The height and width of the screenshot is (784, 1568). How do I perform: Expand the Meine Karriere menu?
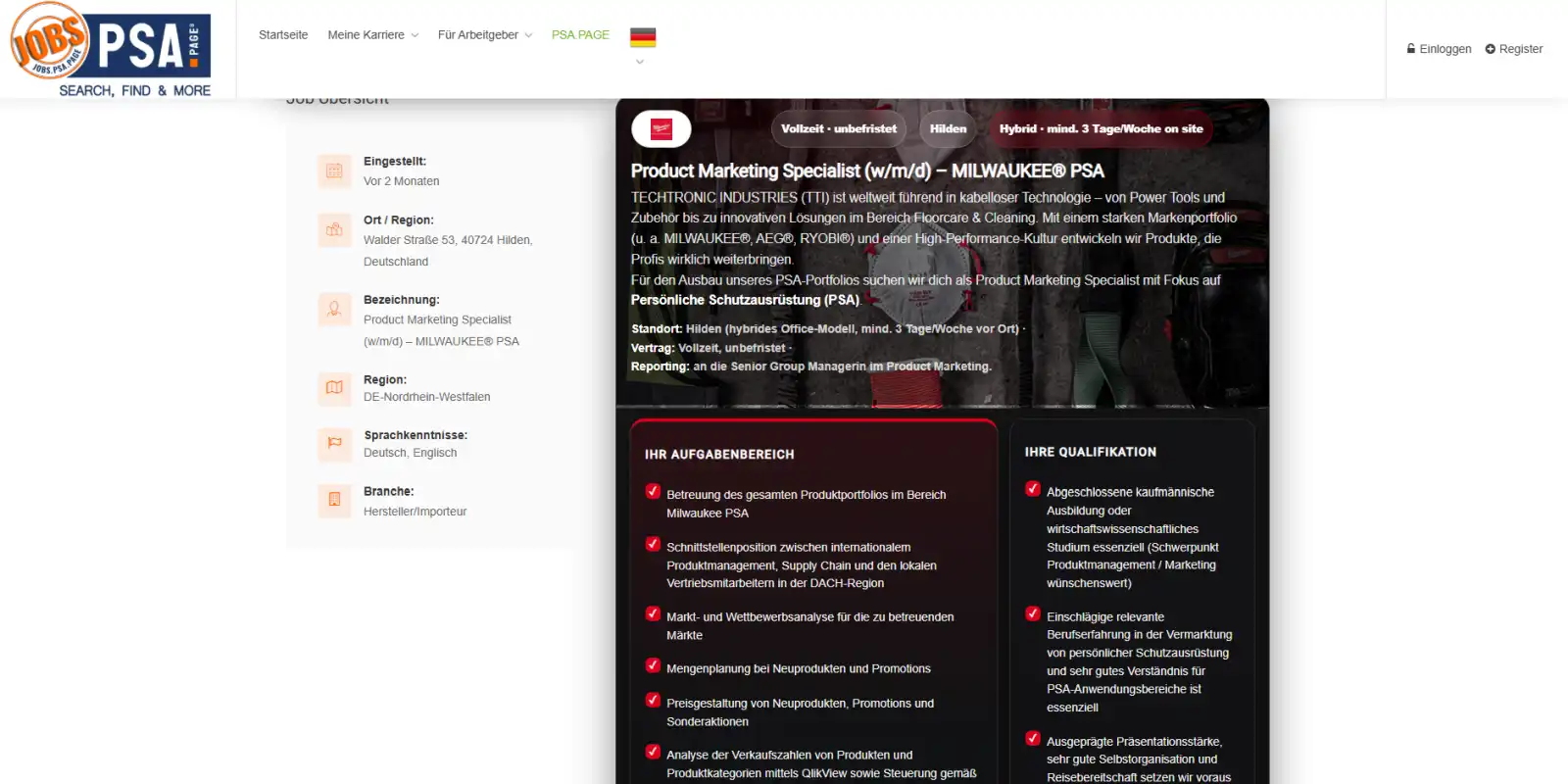[372, 35]
